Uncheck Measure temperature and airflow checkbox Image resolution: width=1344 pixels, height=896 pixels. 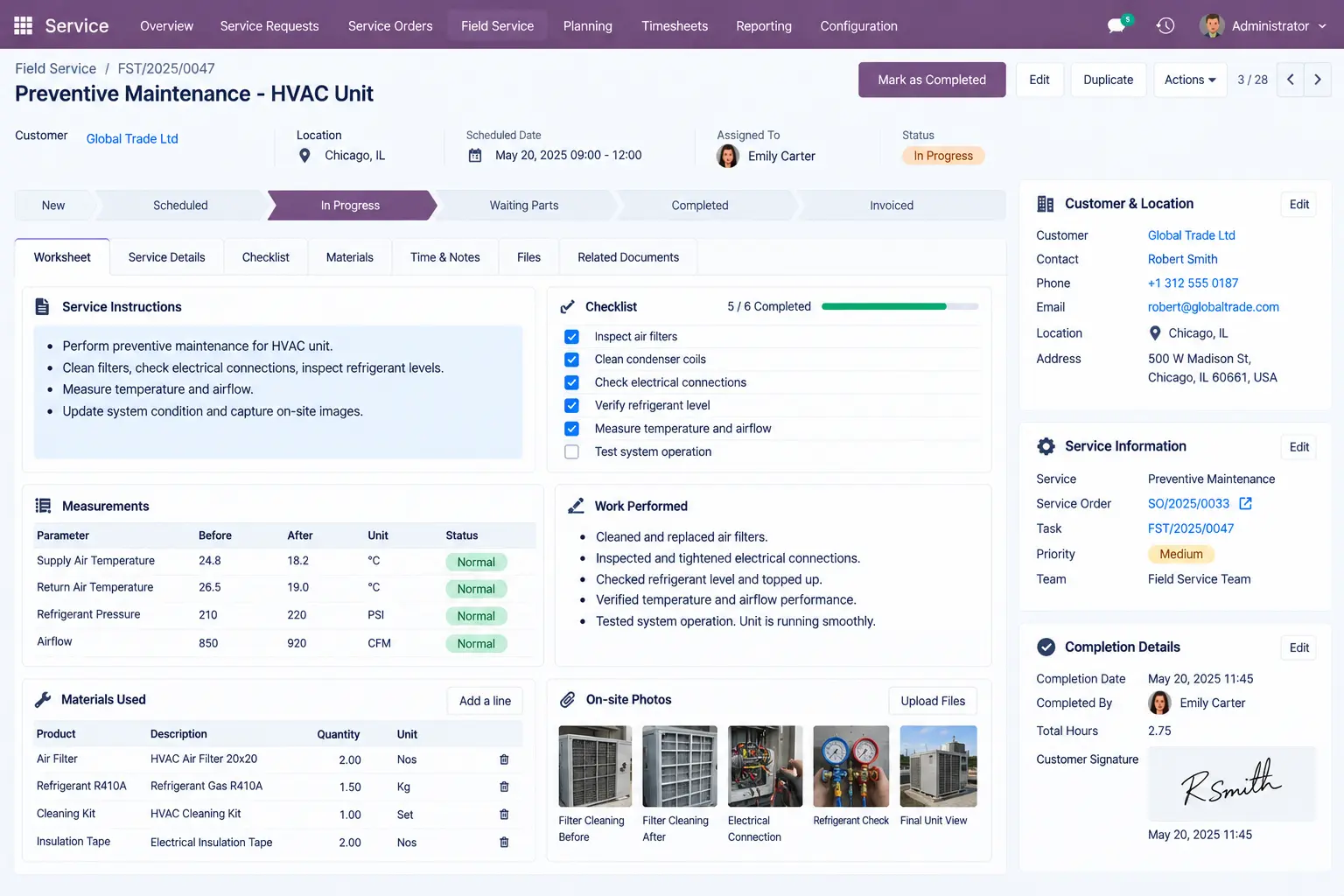pyautogui.click(x=571, y=429)
